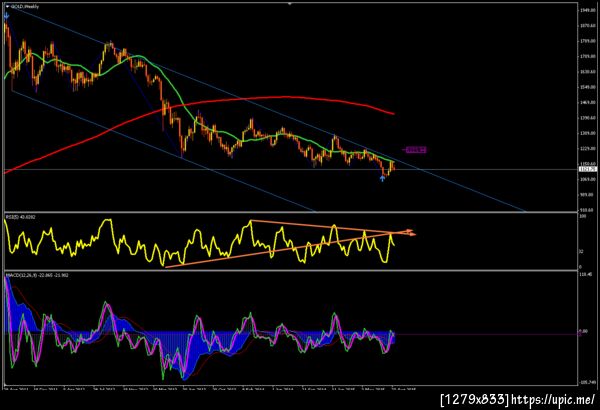This screenshot has width=600, height=410.
Task: Click the GOLD,Weekly chart title
Action: coord(24,7)
